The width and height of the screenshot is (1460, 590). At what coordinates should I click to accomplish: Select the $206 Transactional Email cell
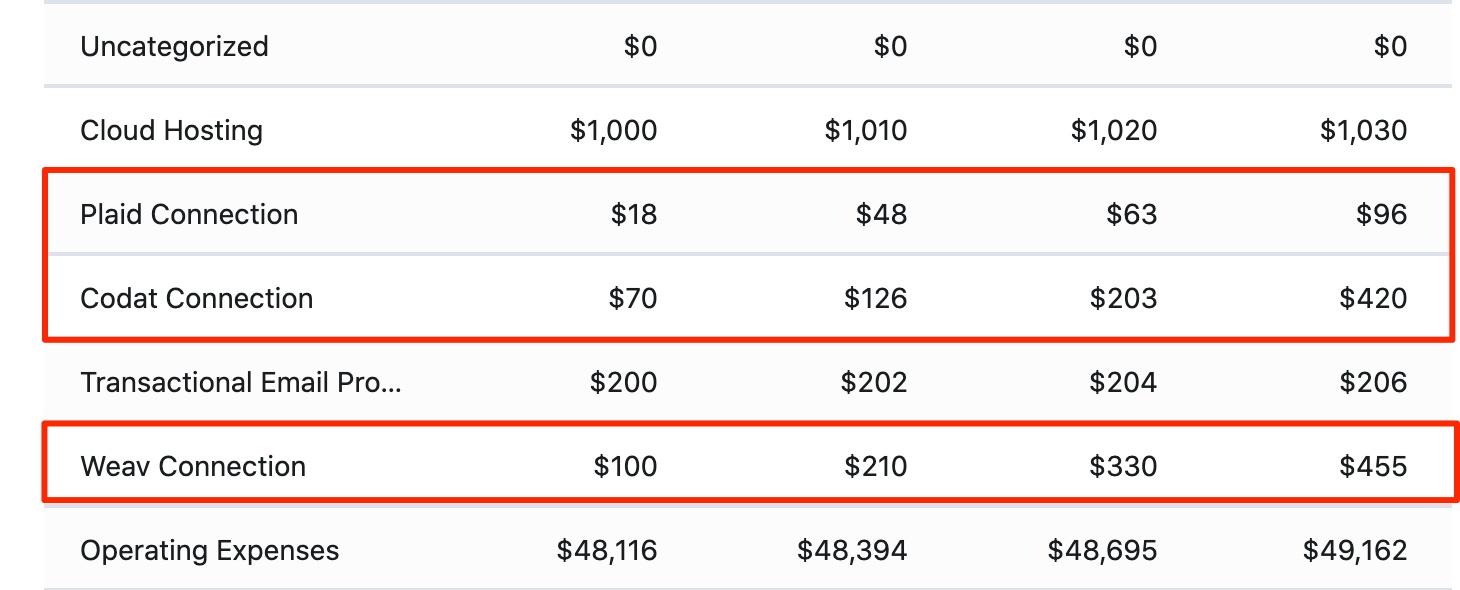tap(1373, 383)
